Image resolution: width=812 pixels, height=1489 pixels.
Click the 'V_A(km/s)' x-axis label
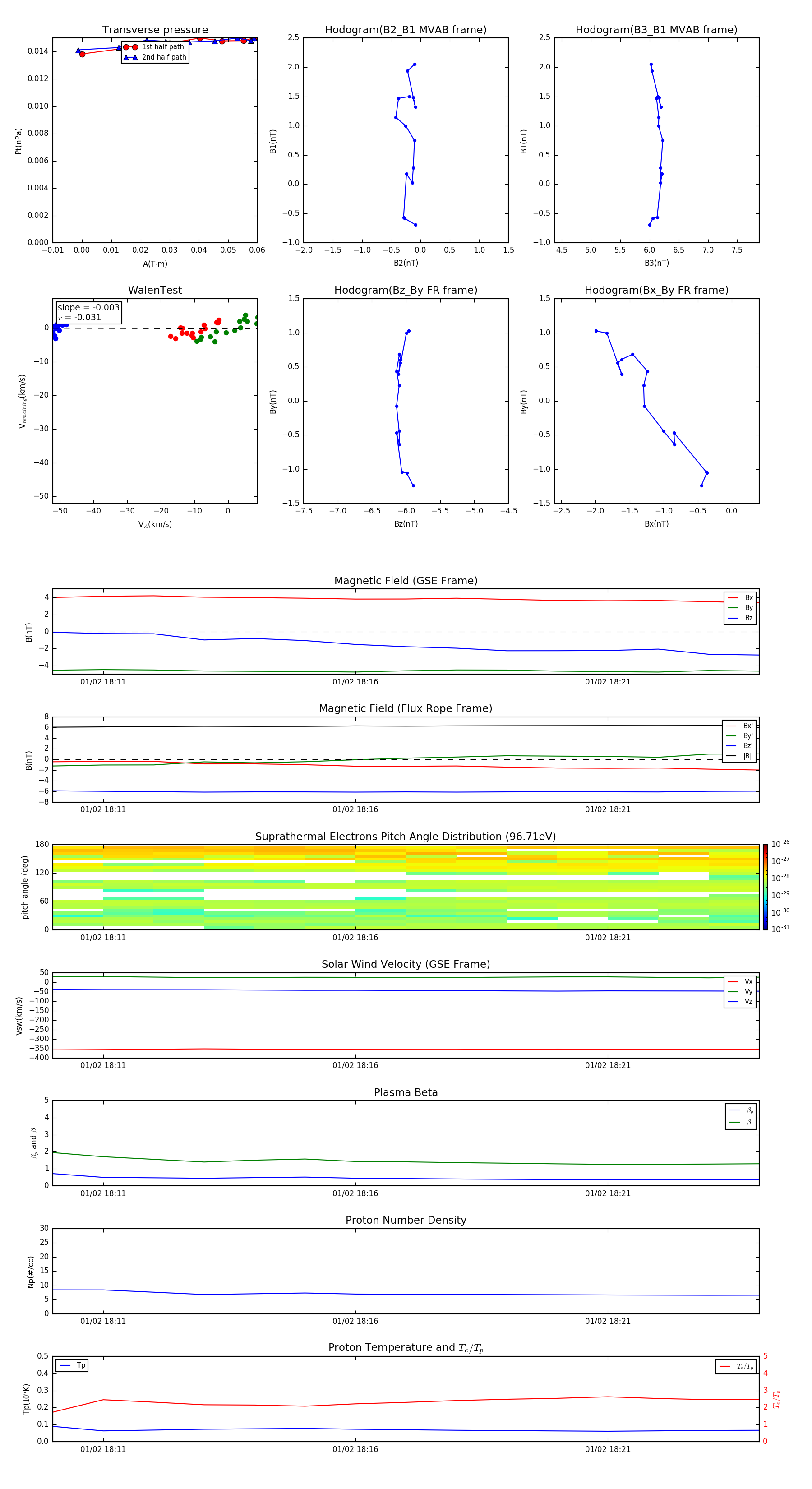click(155, 524)
